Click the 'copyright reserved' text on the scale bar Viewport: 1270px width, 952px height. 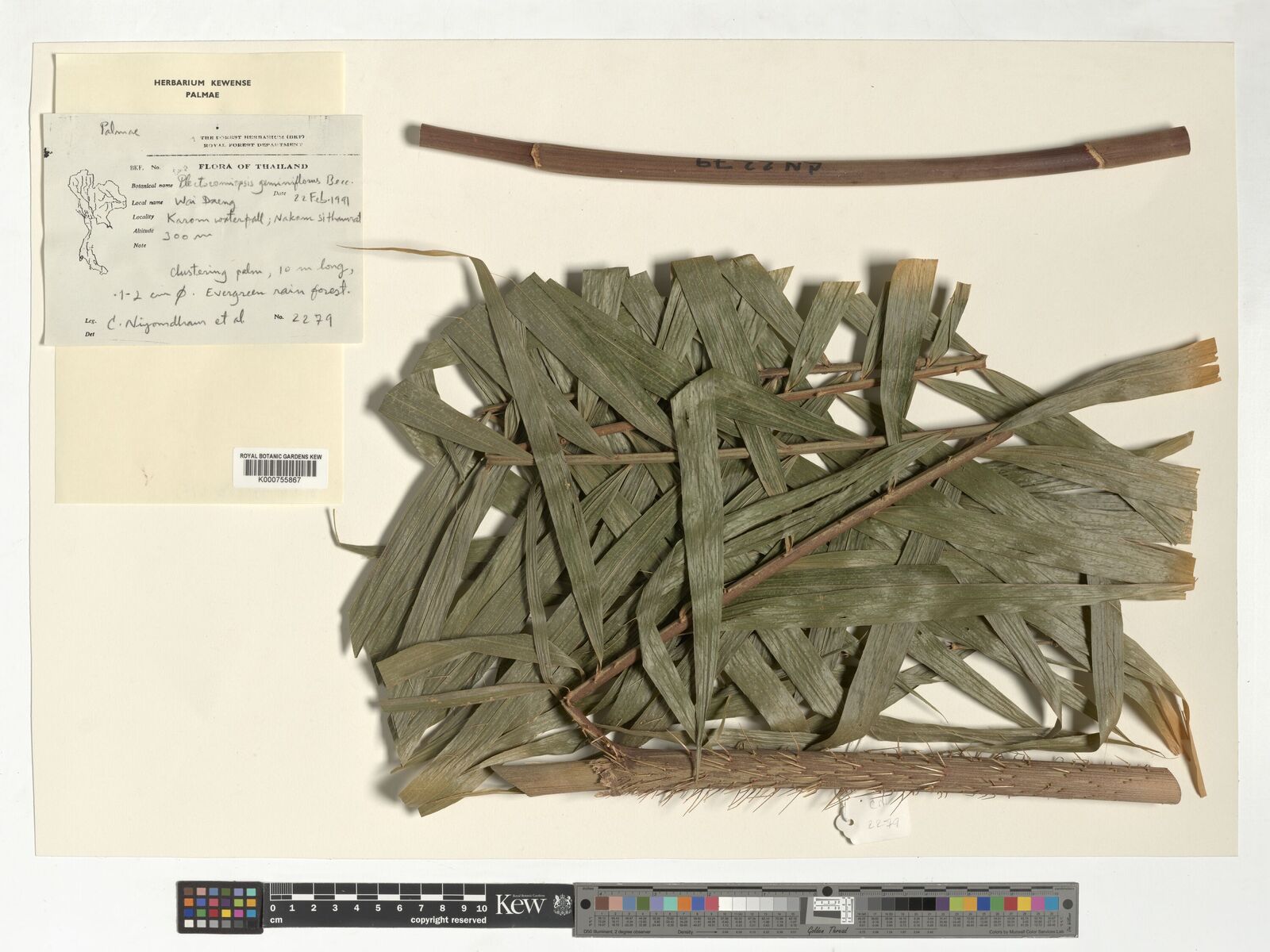448,920
